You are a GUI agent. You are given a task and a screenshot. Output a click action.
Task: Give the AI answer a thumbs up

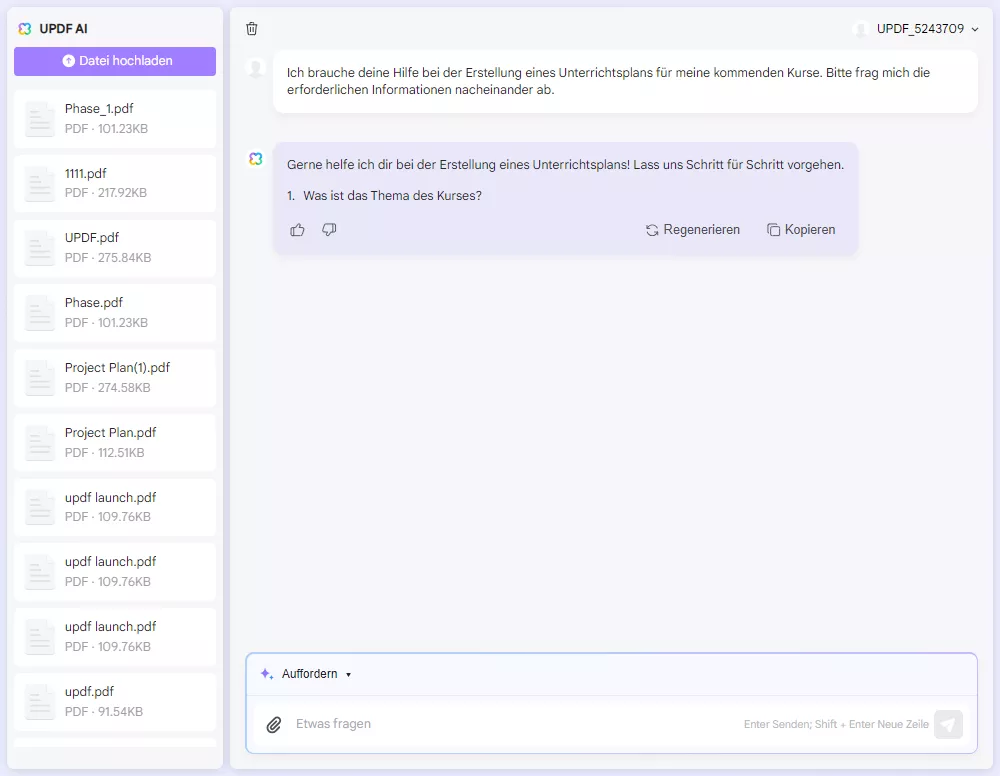coord(297,230)
